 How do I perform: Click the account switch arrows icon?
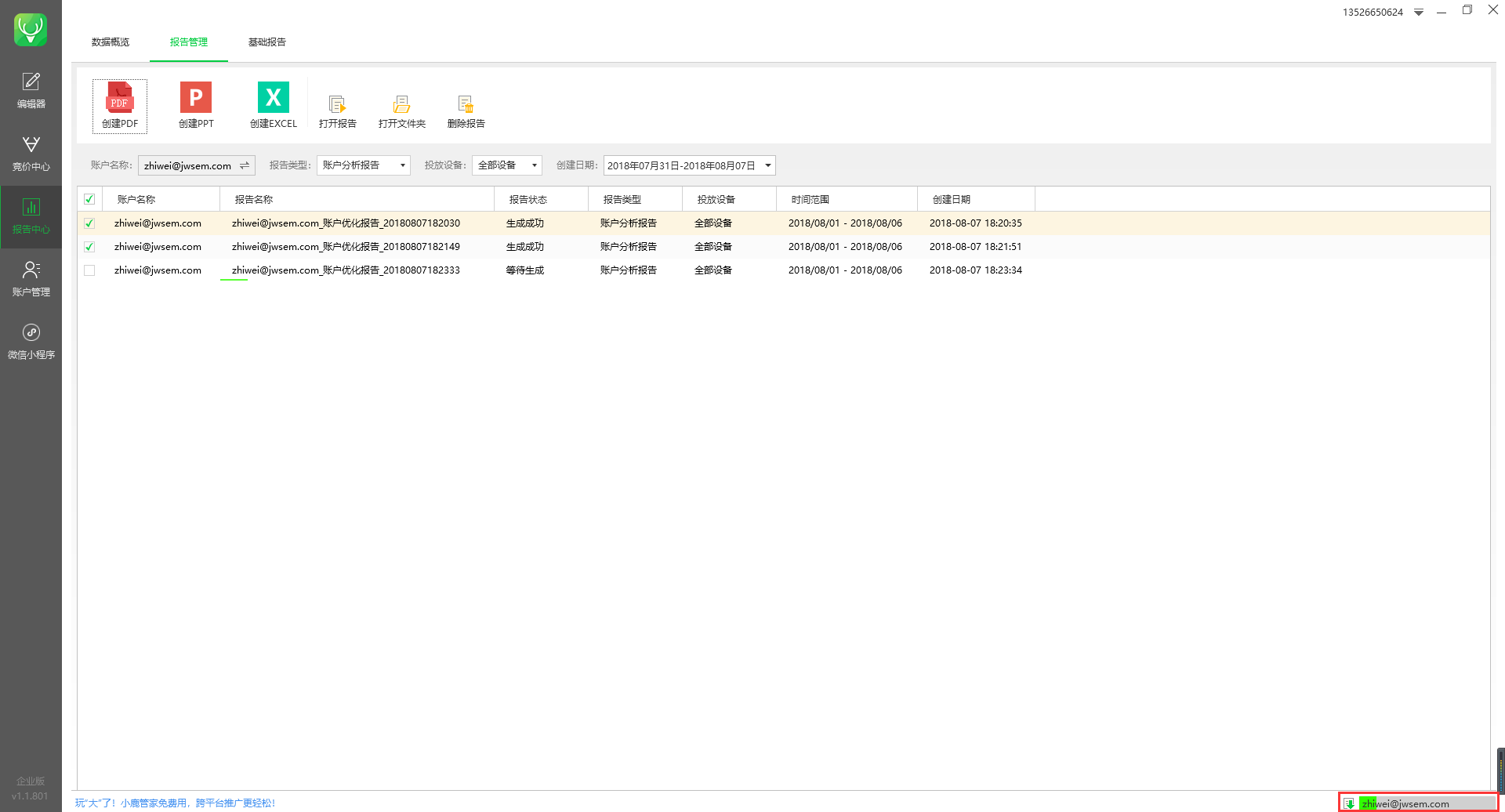245,165
